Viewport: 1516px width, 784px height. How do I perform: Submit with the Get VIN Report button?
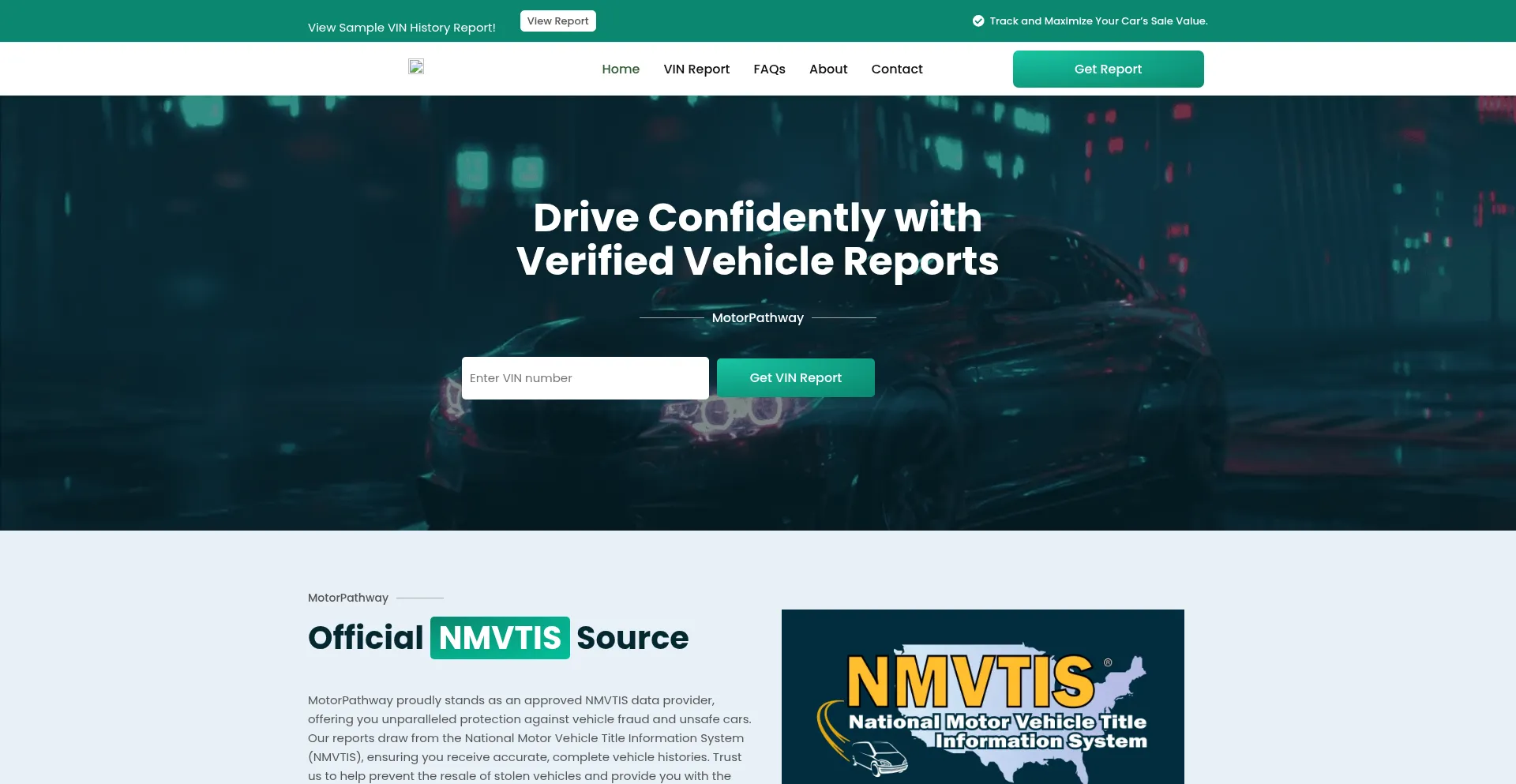[795, 378]
